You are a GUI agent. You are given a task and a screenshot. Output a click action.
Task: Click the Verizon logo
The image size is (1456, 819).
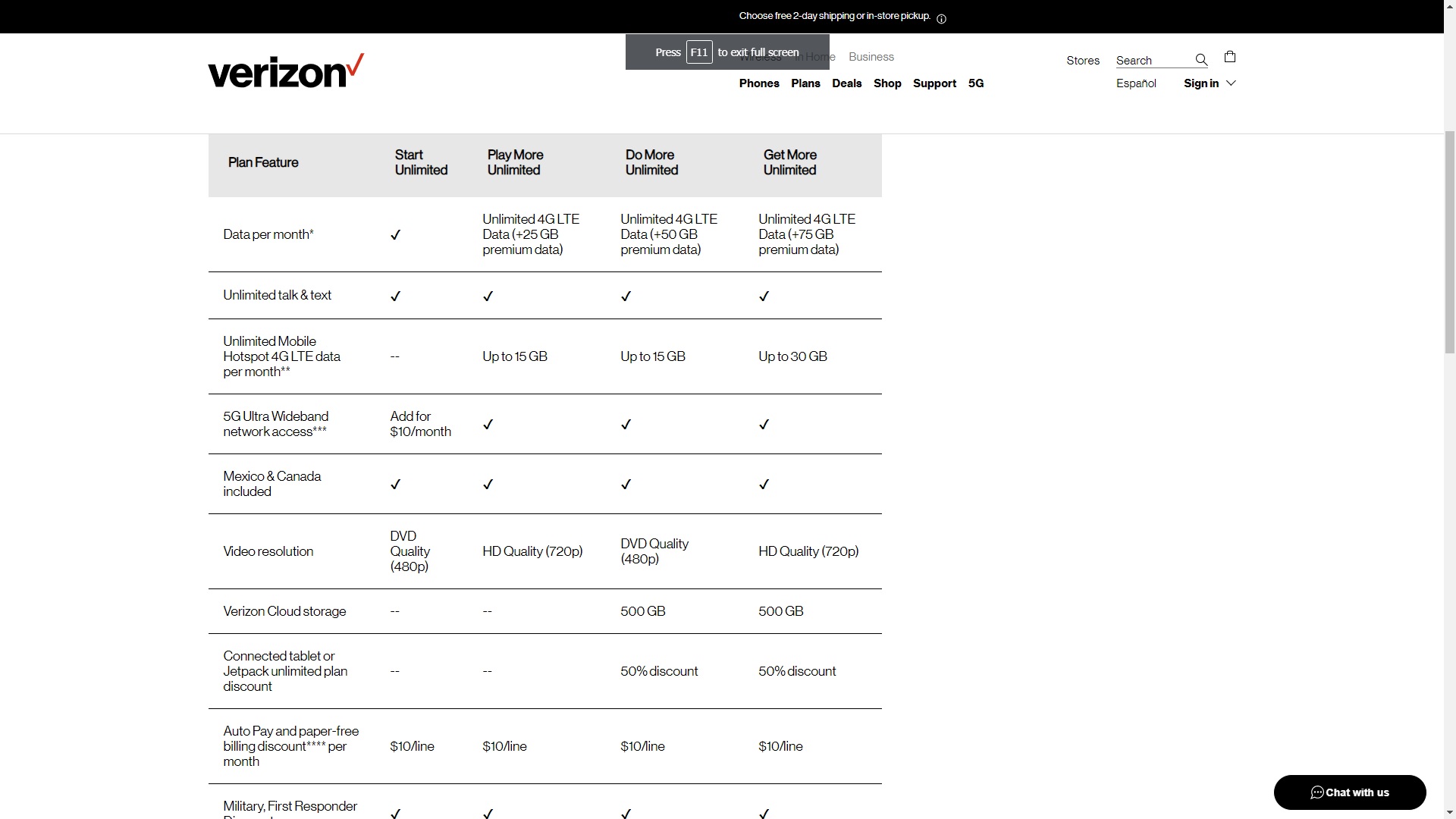coord(285,71)
